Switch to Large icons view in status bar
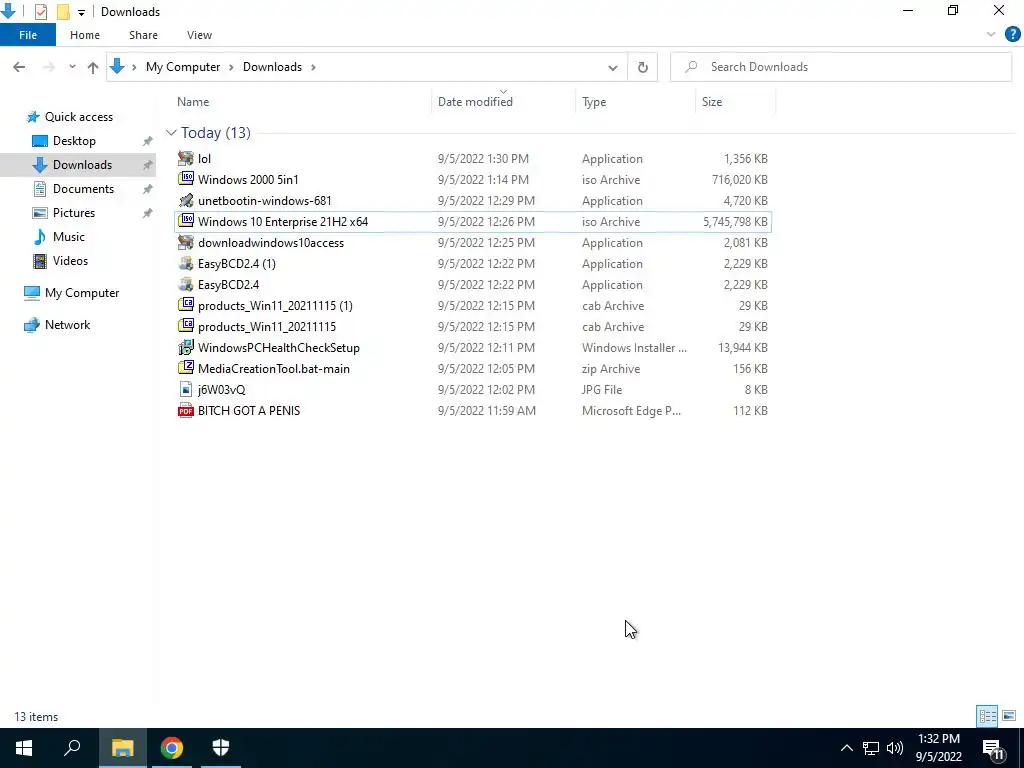Viewport: 1024px width, 768px height. click(x=1009, y=716)
